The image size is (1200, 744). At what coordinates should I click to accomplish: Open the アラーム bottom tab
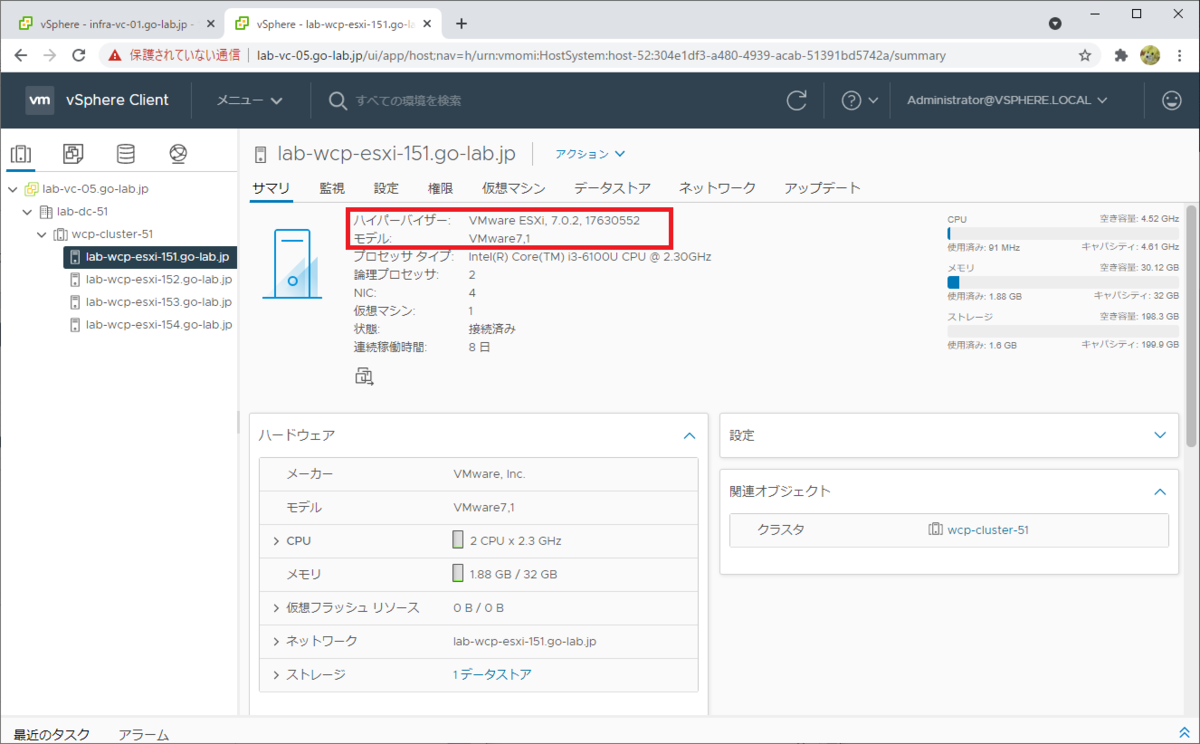click(x=143, y=735)
